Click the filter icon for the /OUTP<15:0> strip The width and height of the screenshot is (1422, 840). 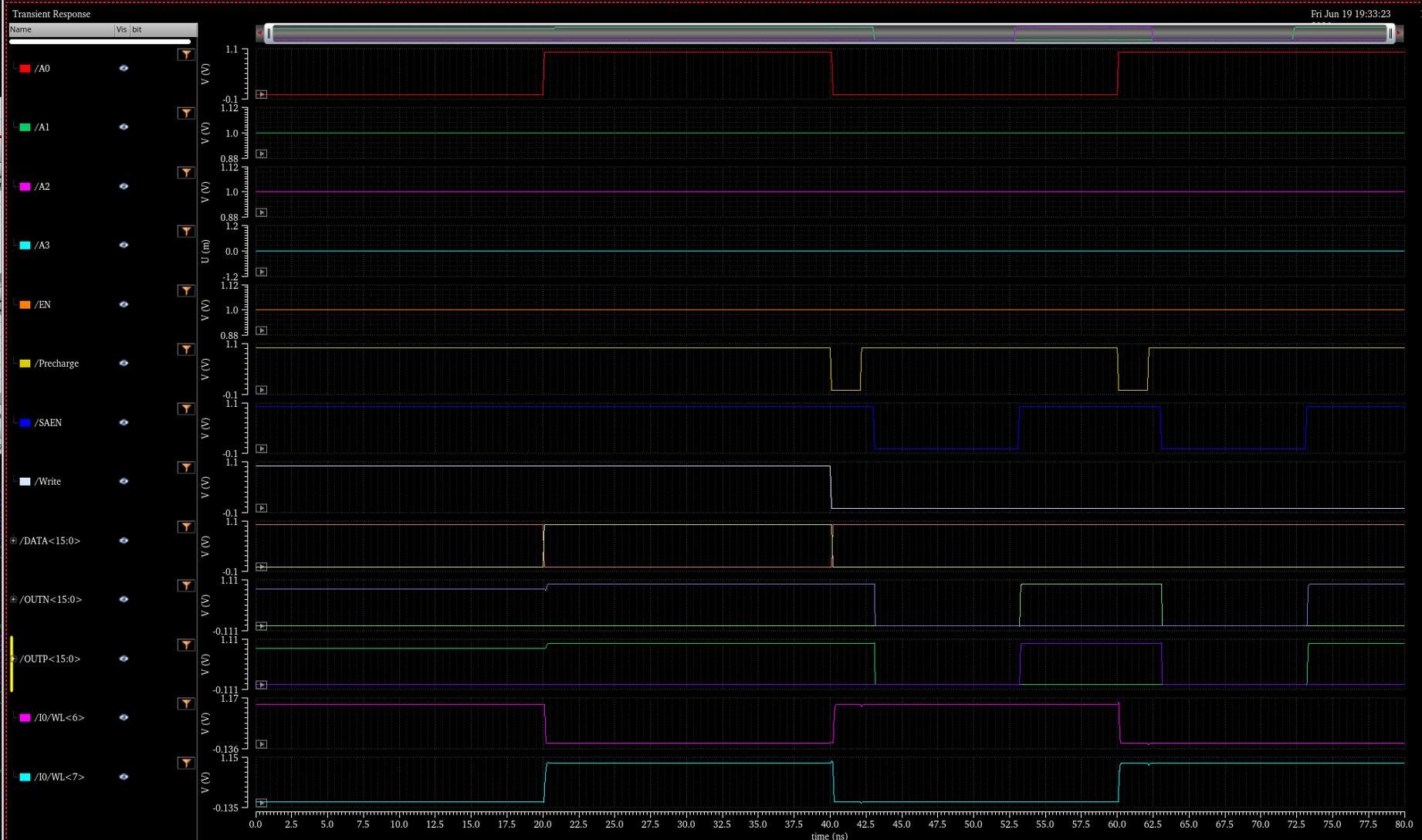click(x=186, y=645)
